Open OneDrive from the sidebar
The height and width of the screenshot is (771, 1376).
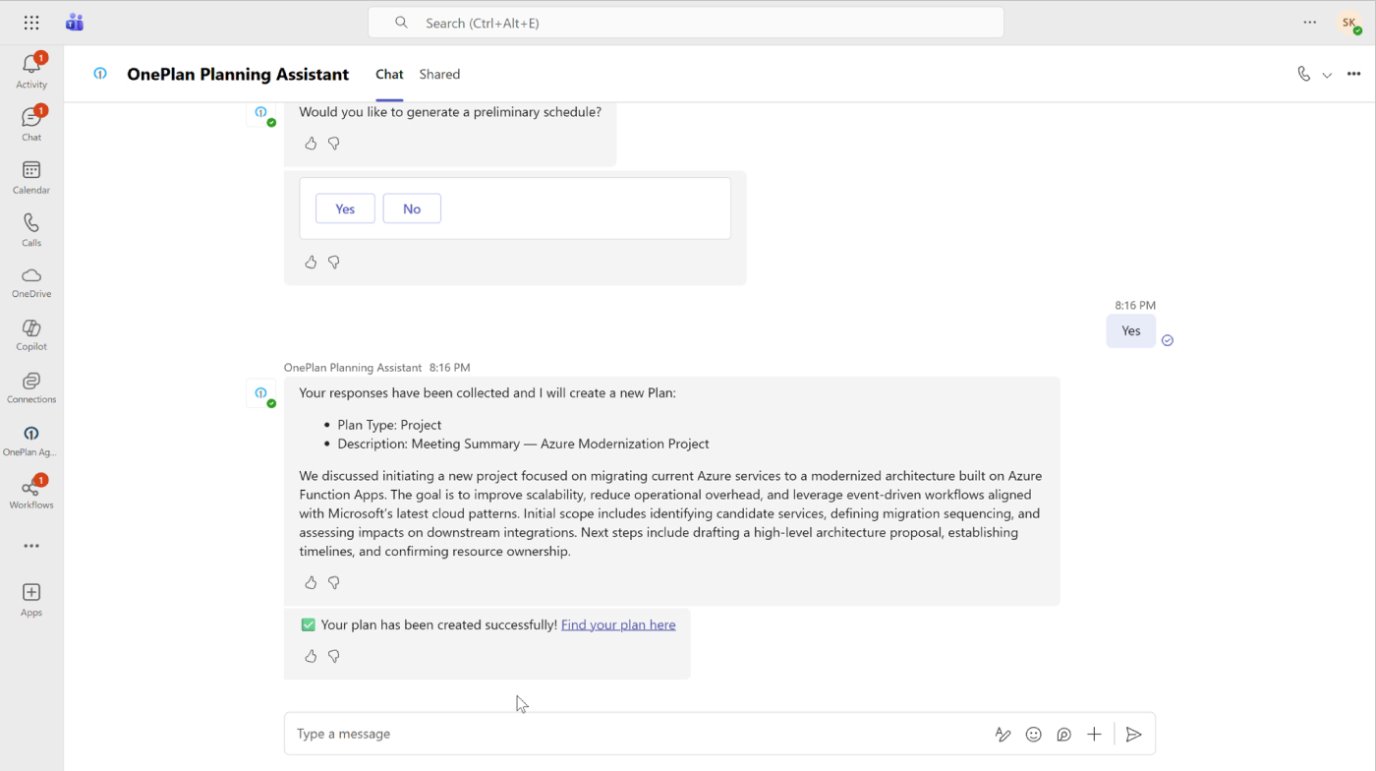pos(31,282)
